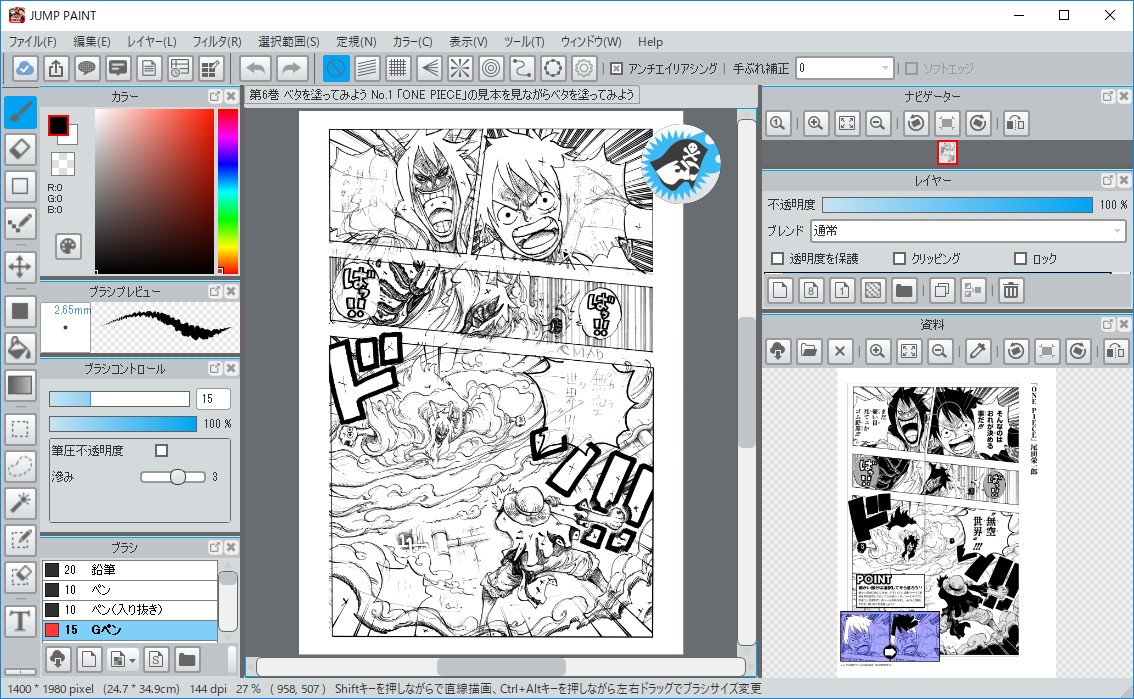Undock the 資料 panel
The image size is (1134, 699).
point(1107,324)
